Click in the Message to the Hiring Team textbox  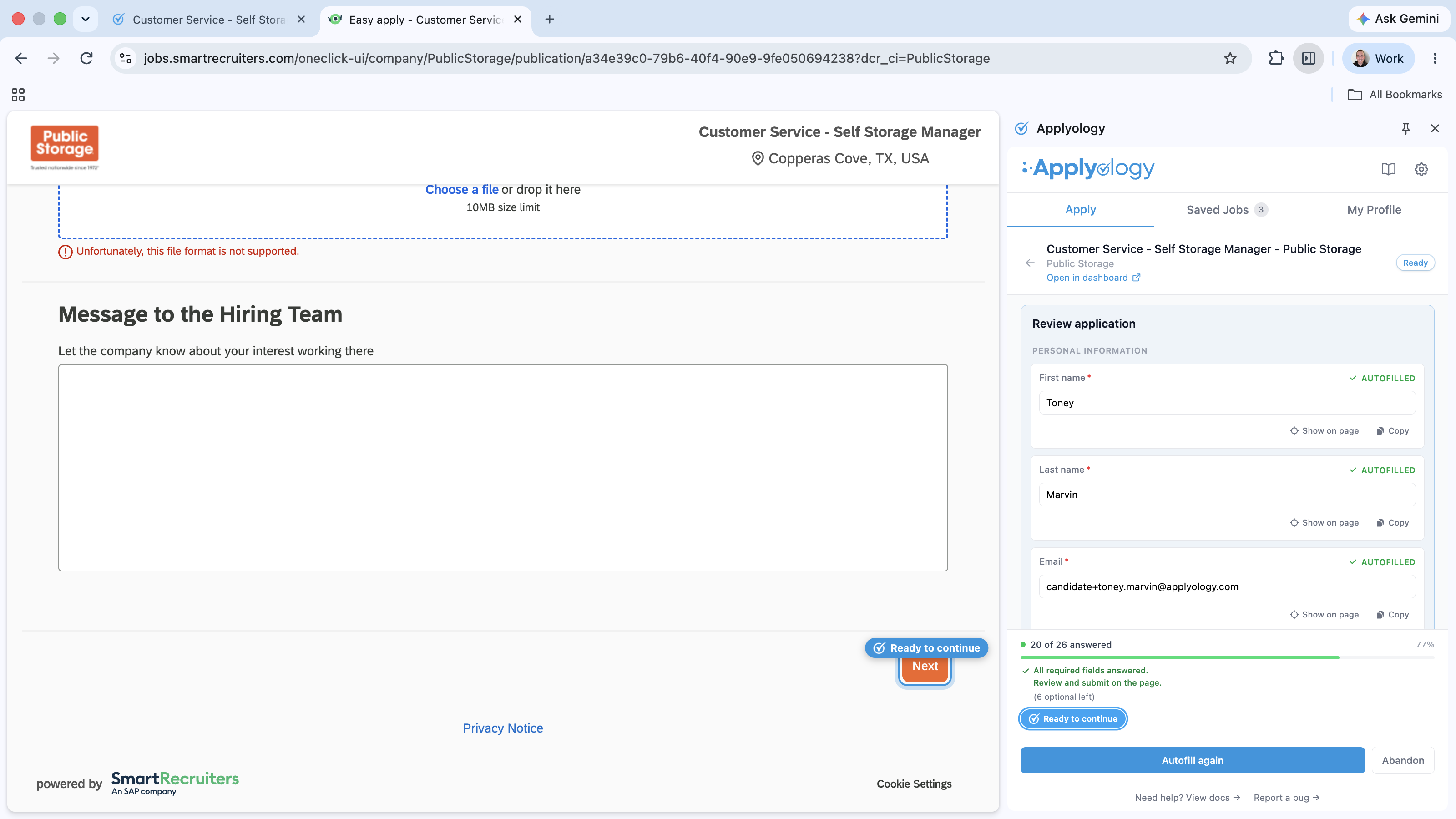click(502, 467)
